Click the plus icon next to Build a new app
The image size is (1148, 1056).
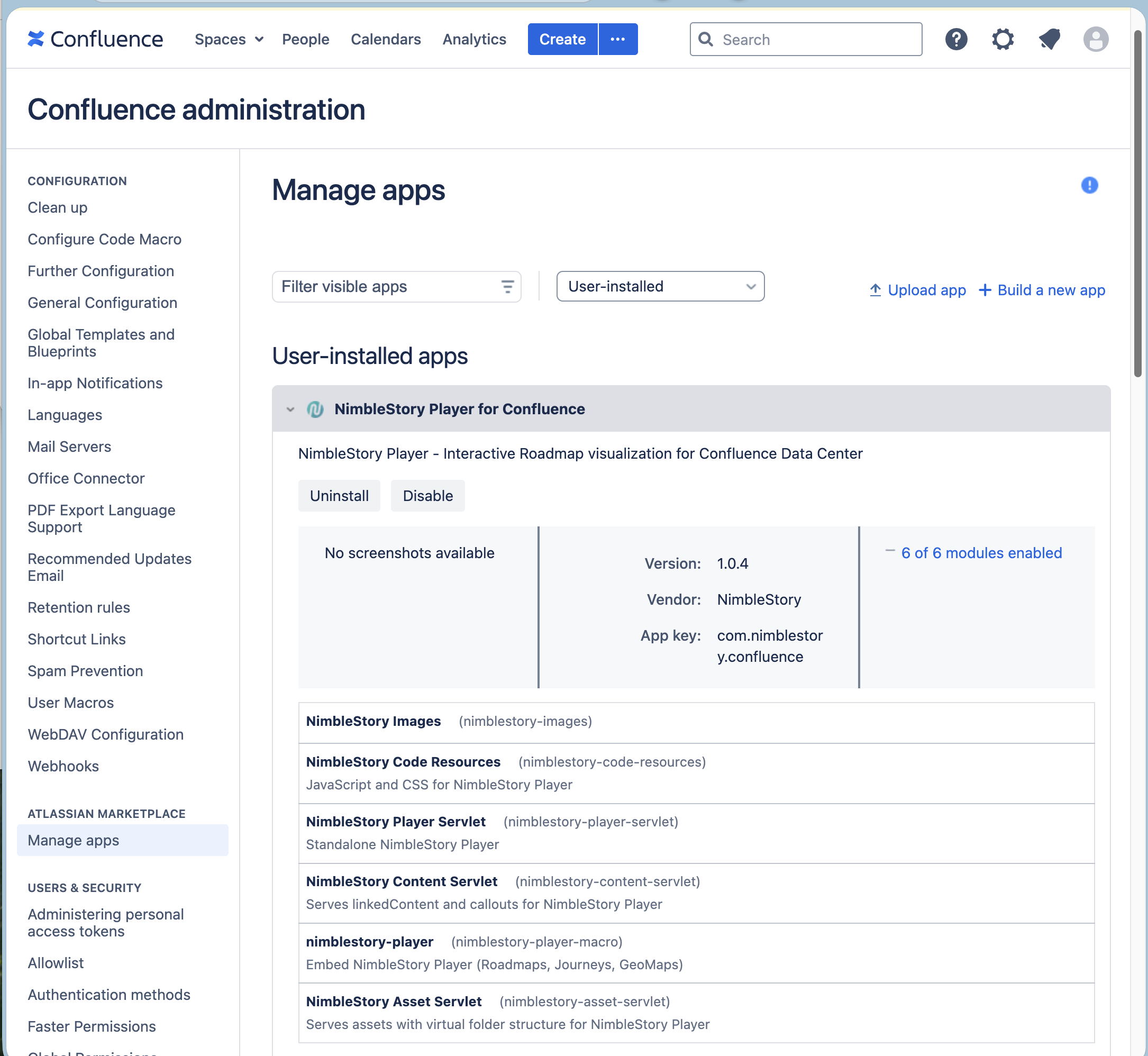click(985, 290)
